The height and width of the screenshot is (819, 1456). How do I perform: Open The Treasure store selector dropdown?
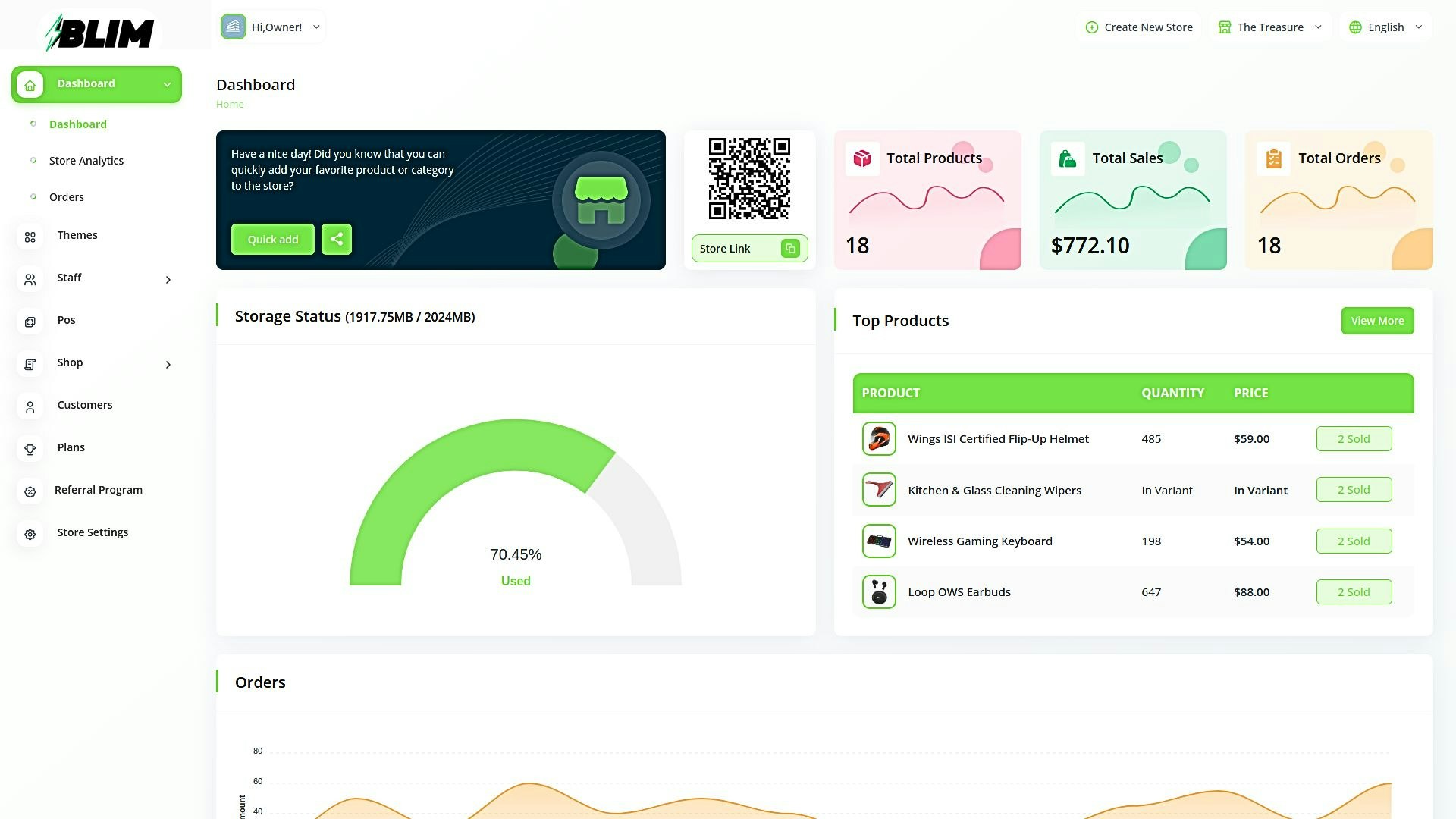[1269, 27]
